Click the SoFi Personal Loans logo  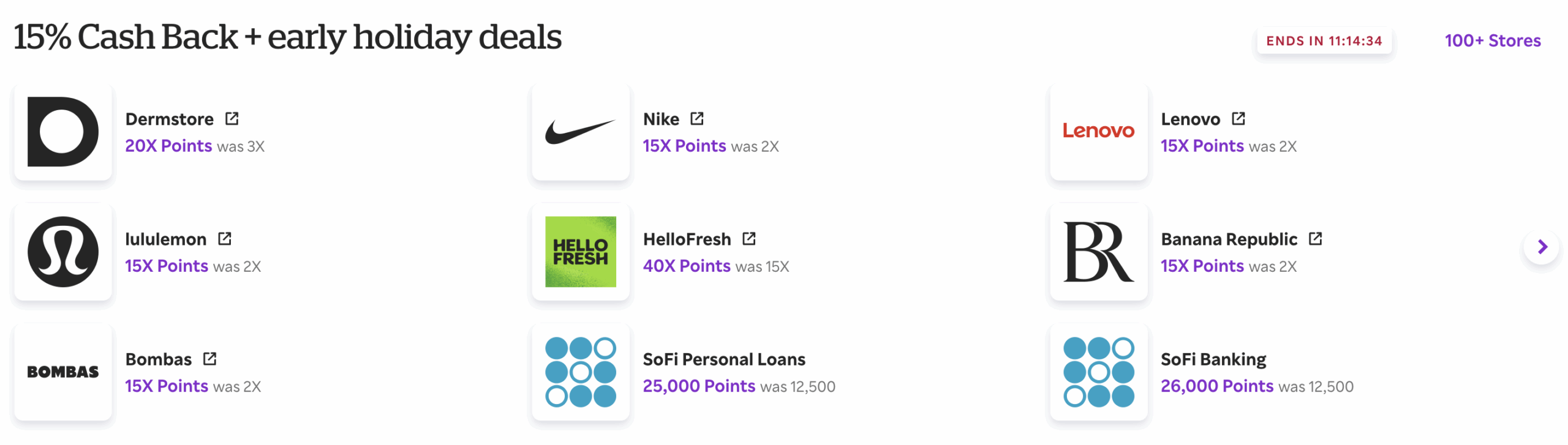coord(580,372)
